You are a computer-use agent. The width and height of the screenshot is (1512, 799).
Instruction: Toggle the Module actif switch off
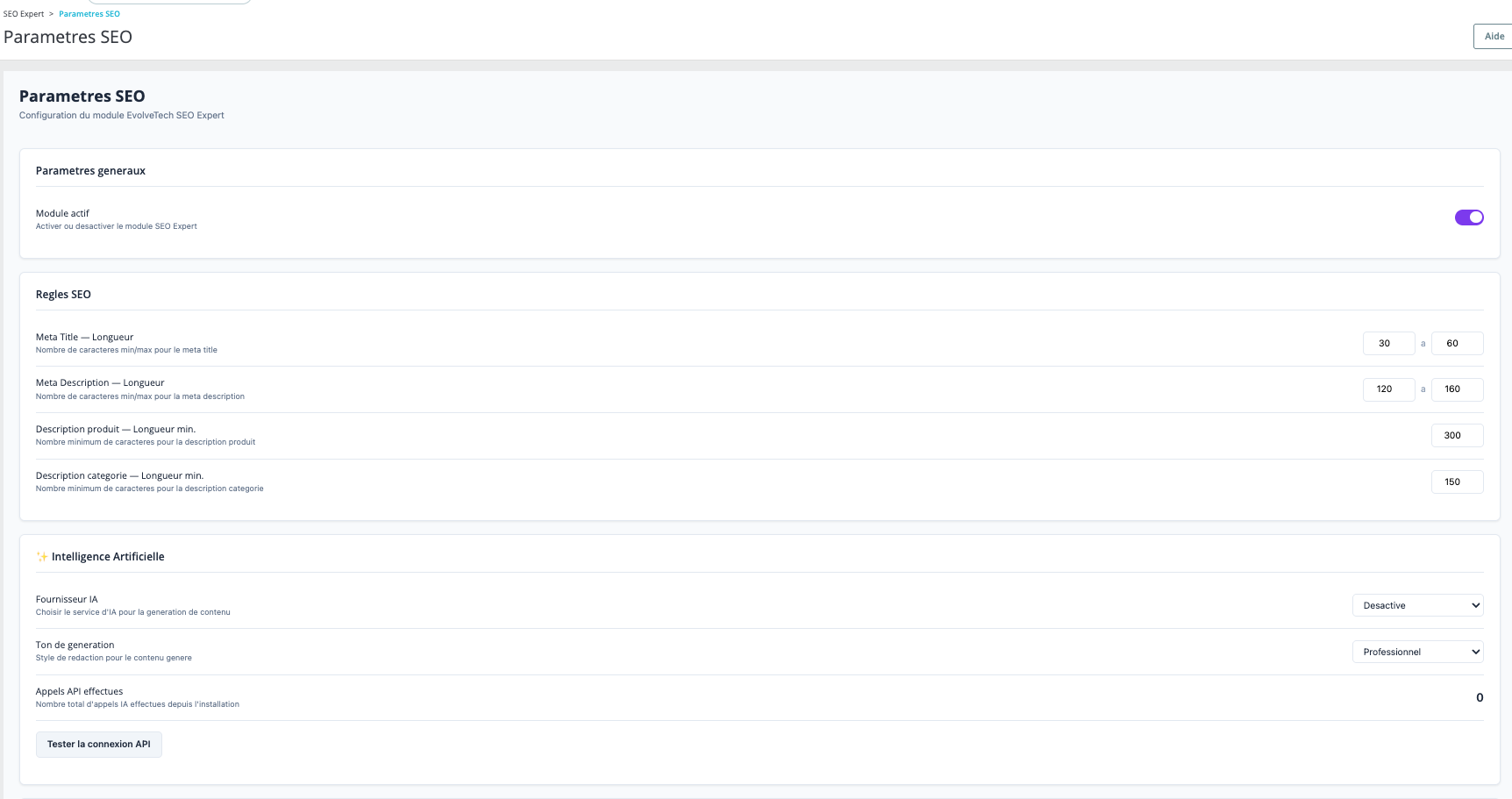click(1468, 217)
